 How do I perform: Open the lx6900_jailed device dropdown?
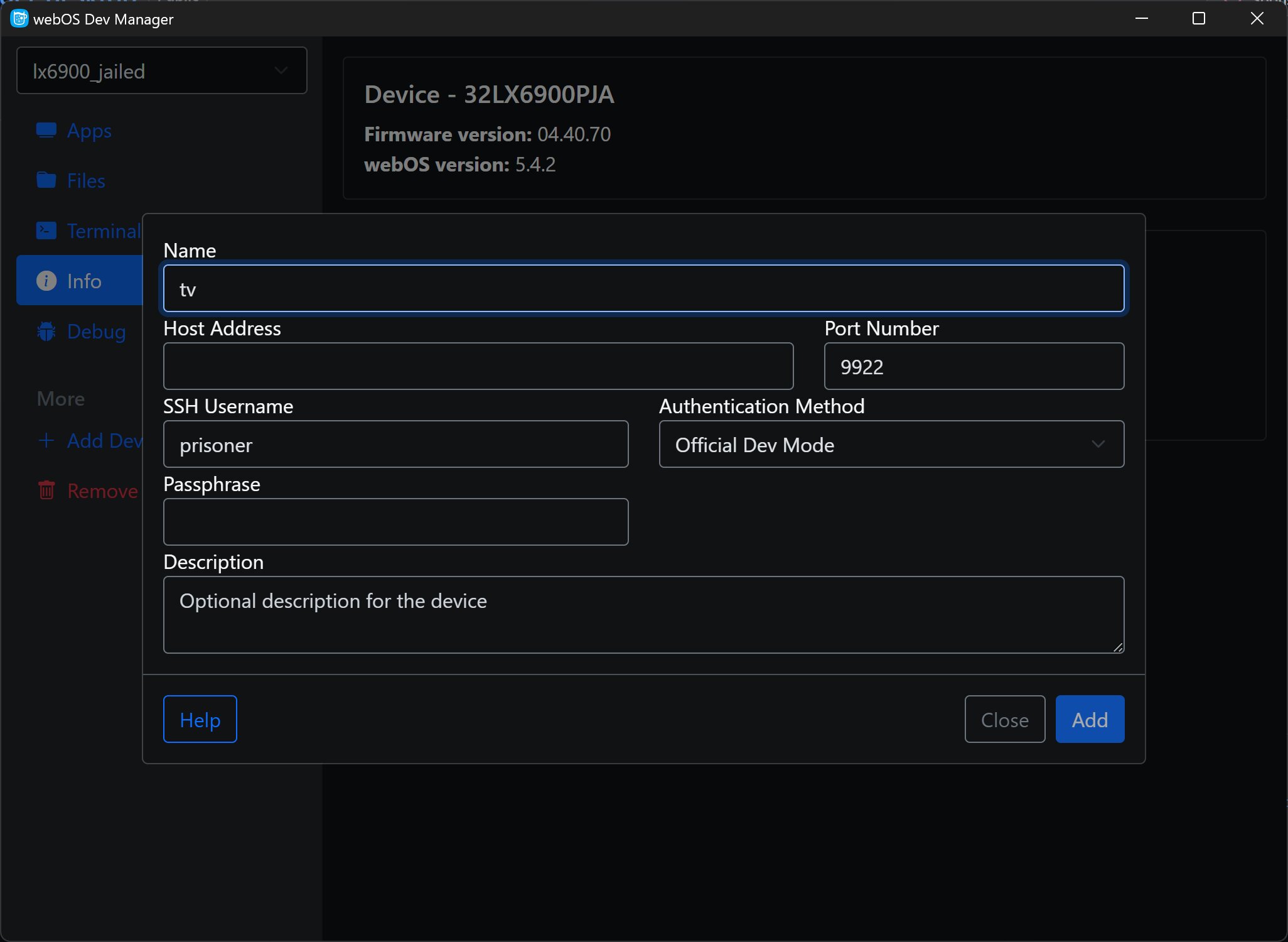161,71
